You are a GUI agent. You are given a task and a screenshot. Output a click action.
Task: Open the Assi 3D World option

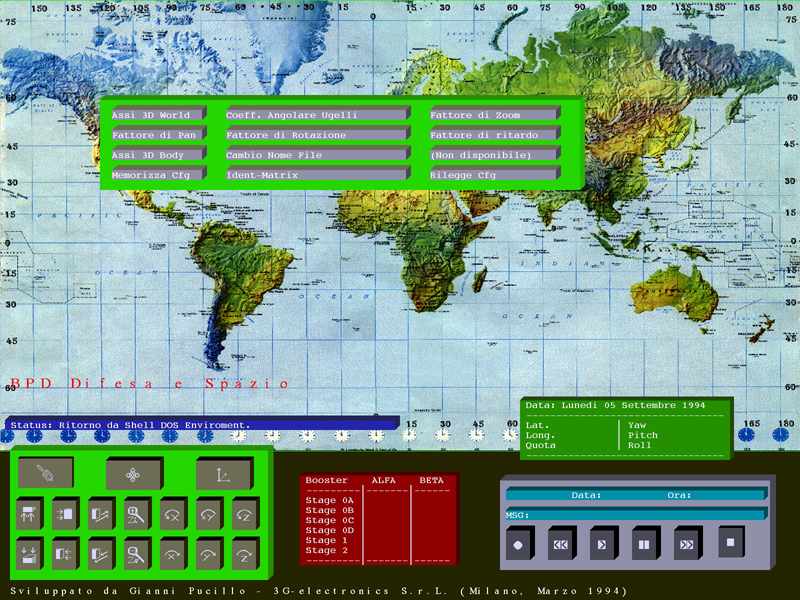(x=159, y=114)
